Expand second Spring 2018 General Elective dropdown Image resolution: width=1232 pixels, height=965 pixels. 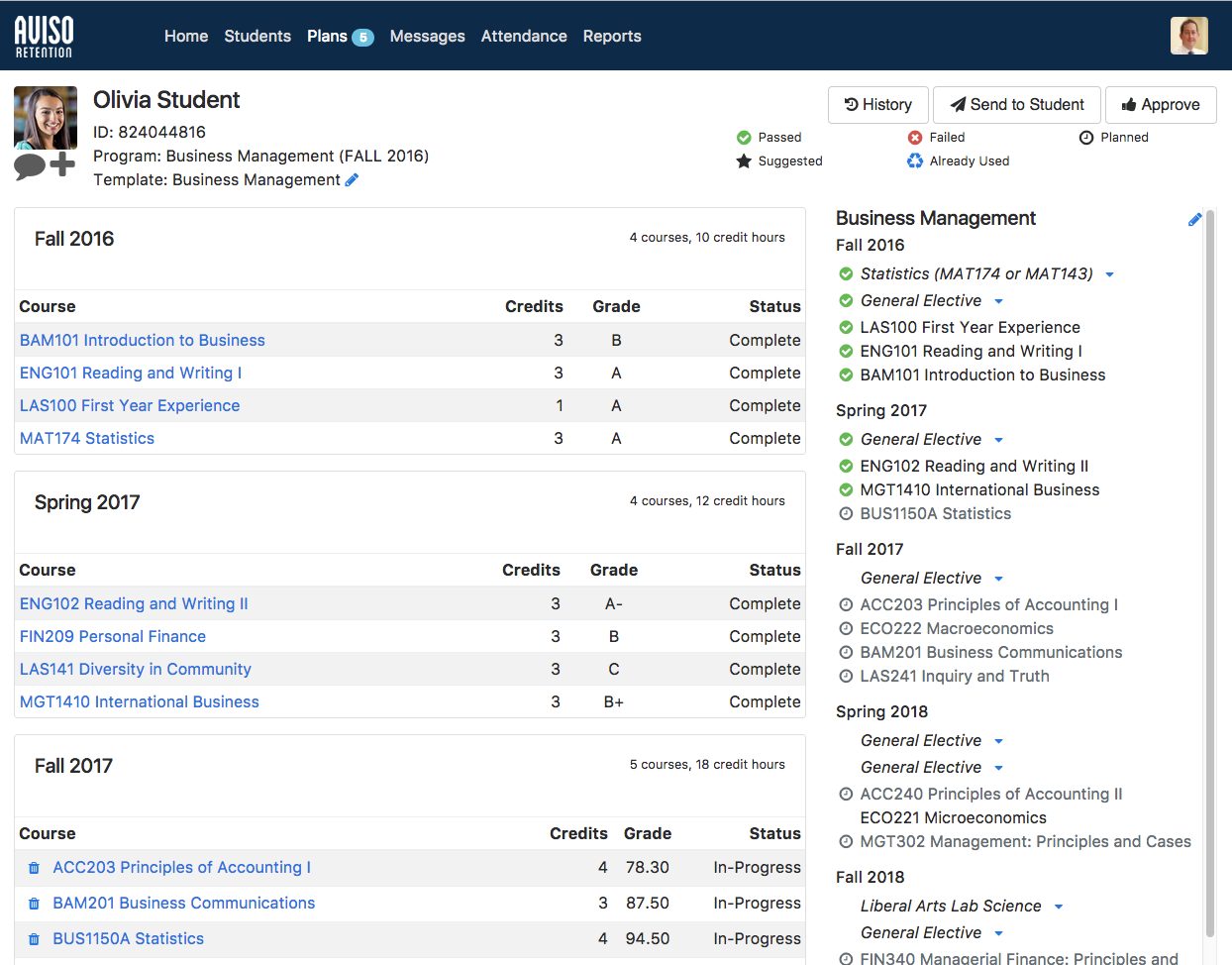tap(998, 768)
